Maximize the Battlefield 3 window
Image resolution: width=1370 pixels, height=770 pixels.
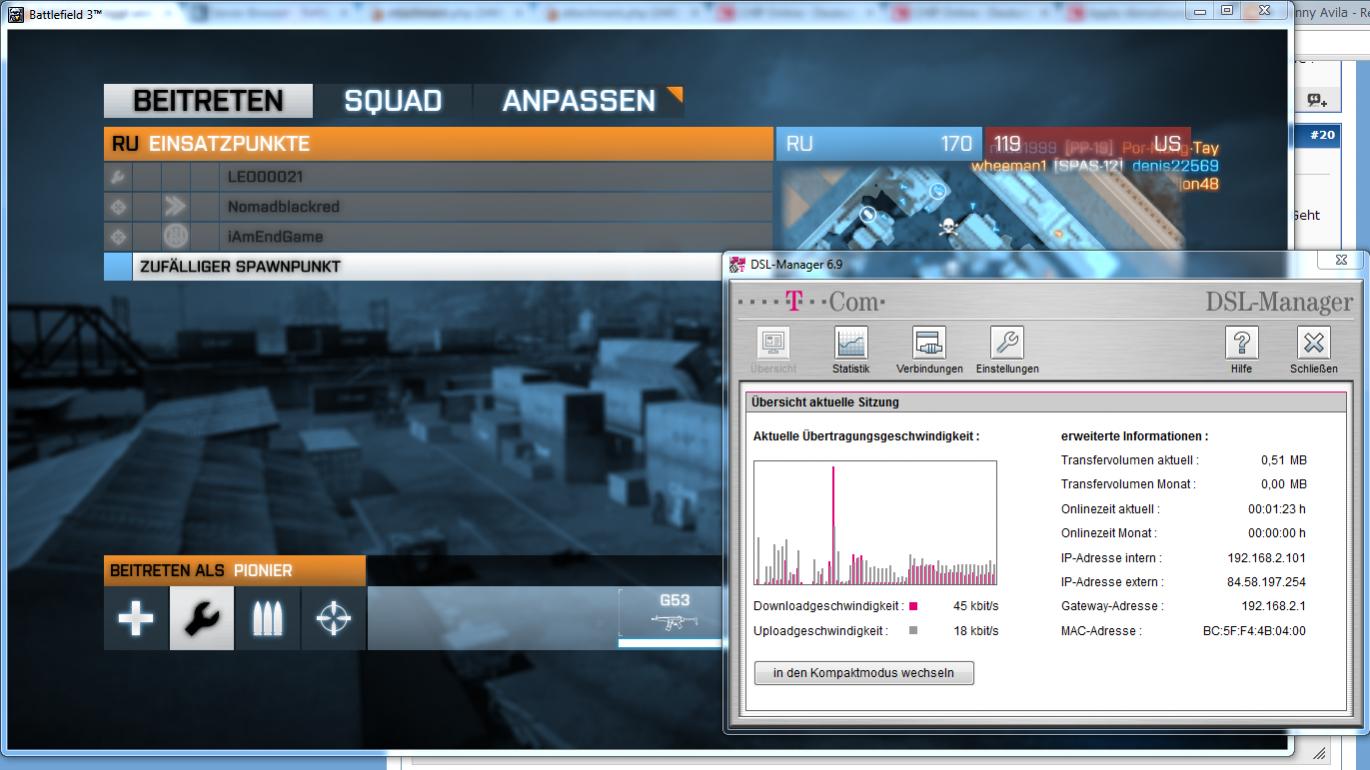coord(1226,10)
